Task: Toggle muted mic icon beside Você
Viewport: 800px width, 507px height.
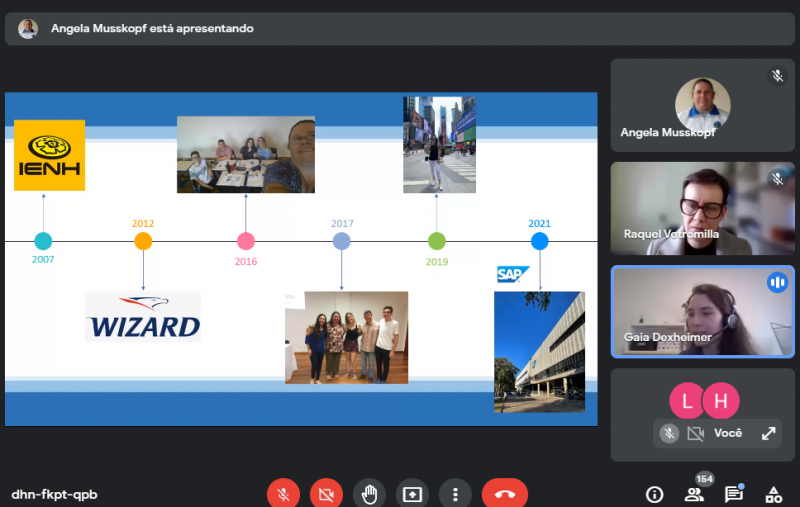Action: point(669,434)
